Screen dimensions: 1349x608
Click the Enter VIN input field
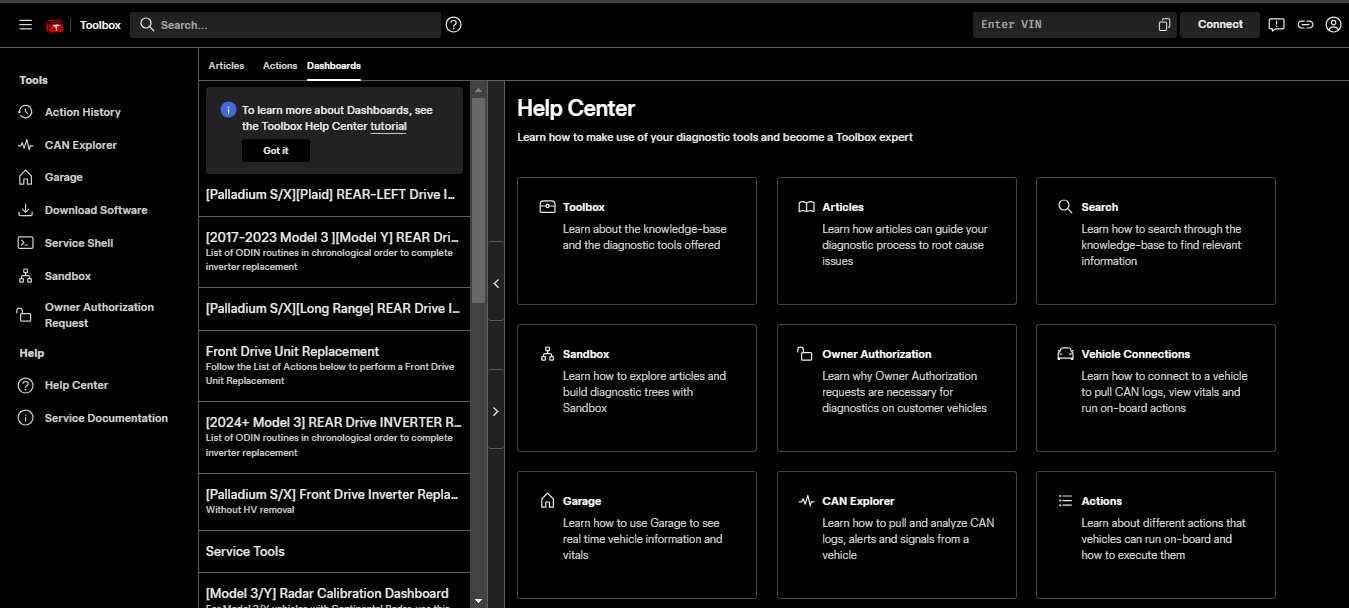1065,25
